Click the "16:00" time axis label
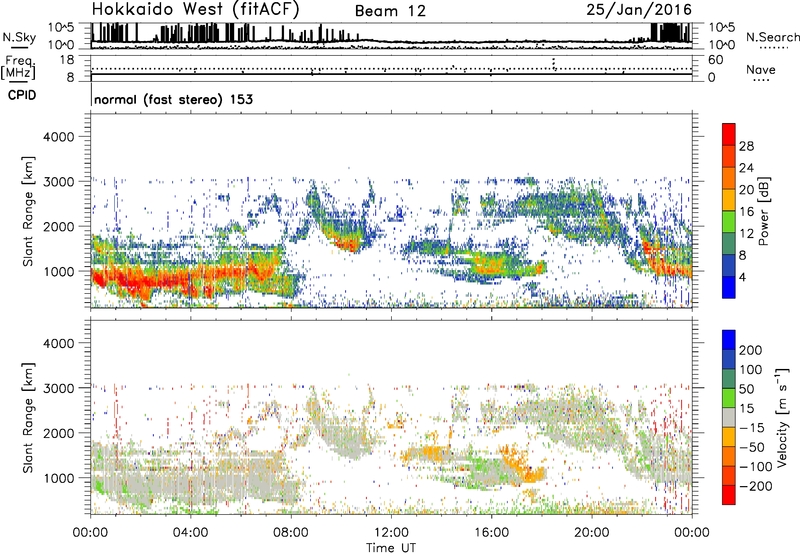Viewport: 800px width, 554px height. pos(491,533)
